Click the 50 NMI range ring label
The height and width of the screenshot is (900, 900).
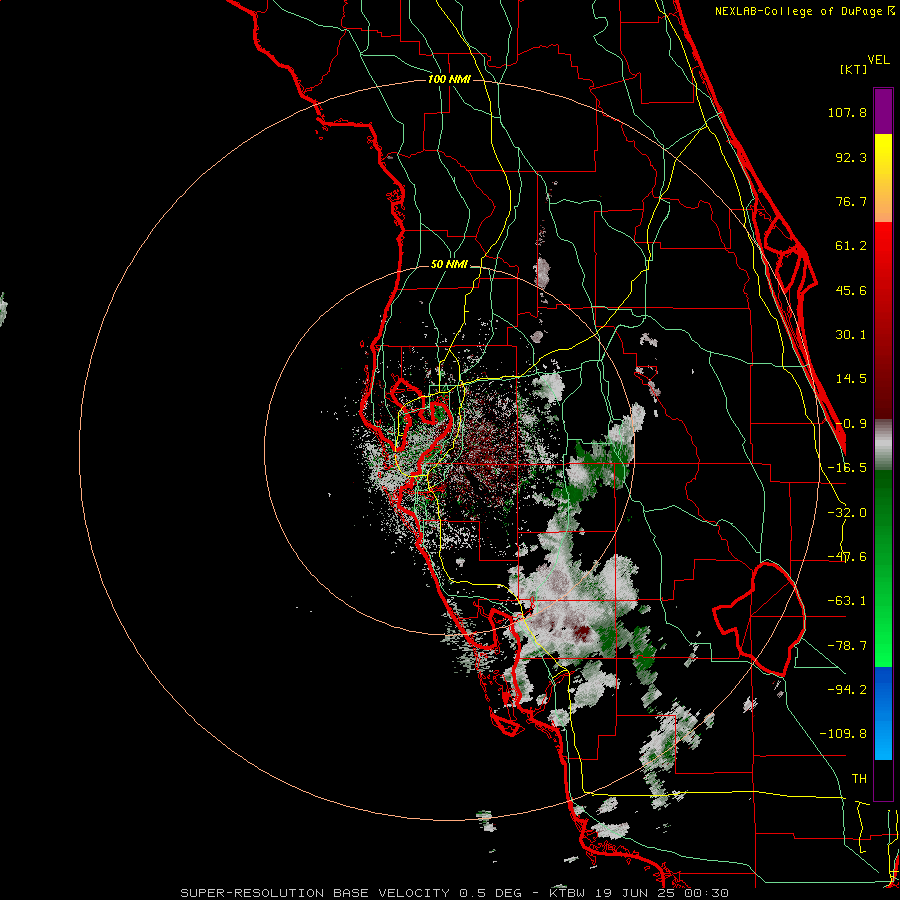click(x=449, y=265)
